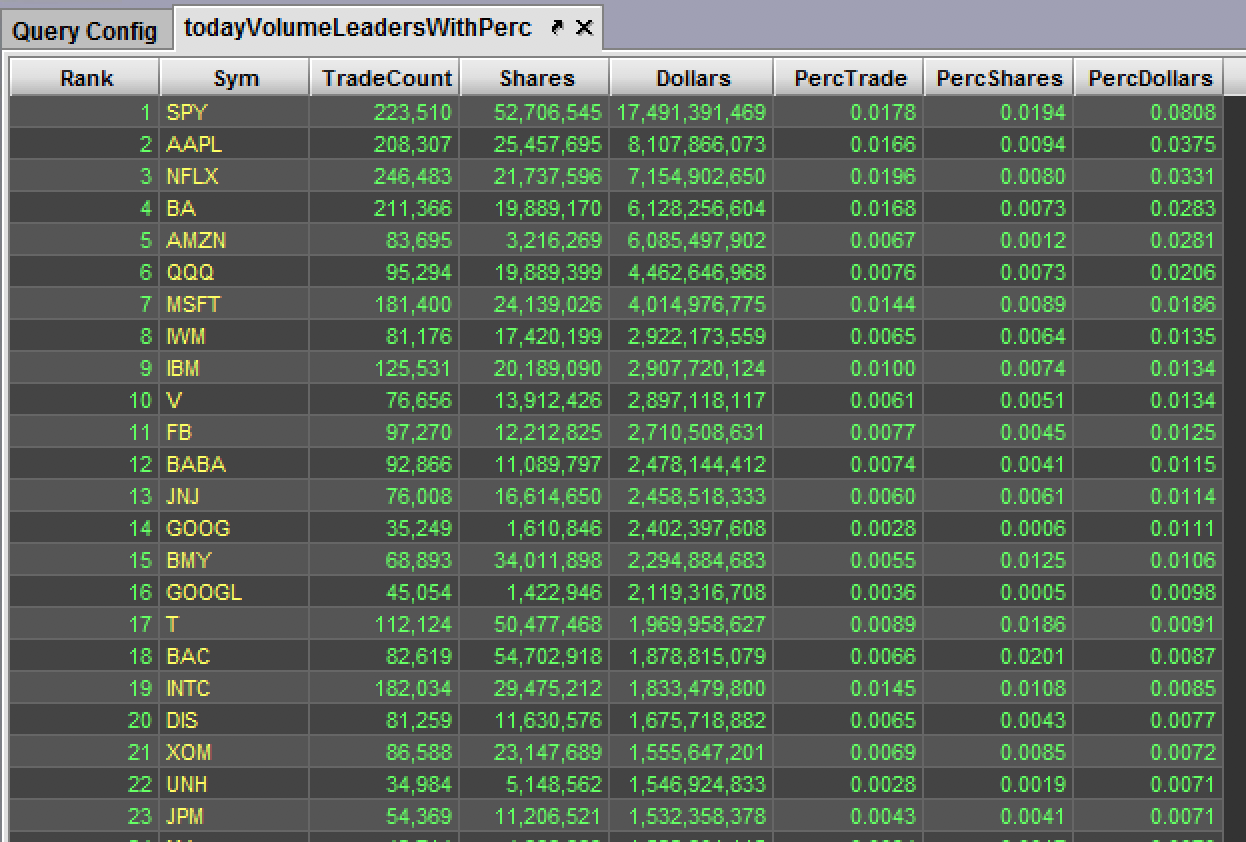Click the NFLX symbol cell

[x=235, y=176]
